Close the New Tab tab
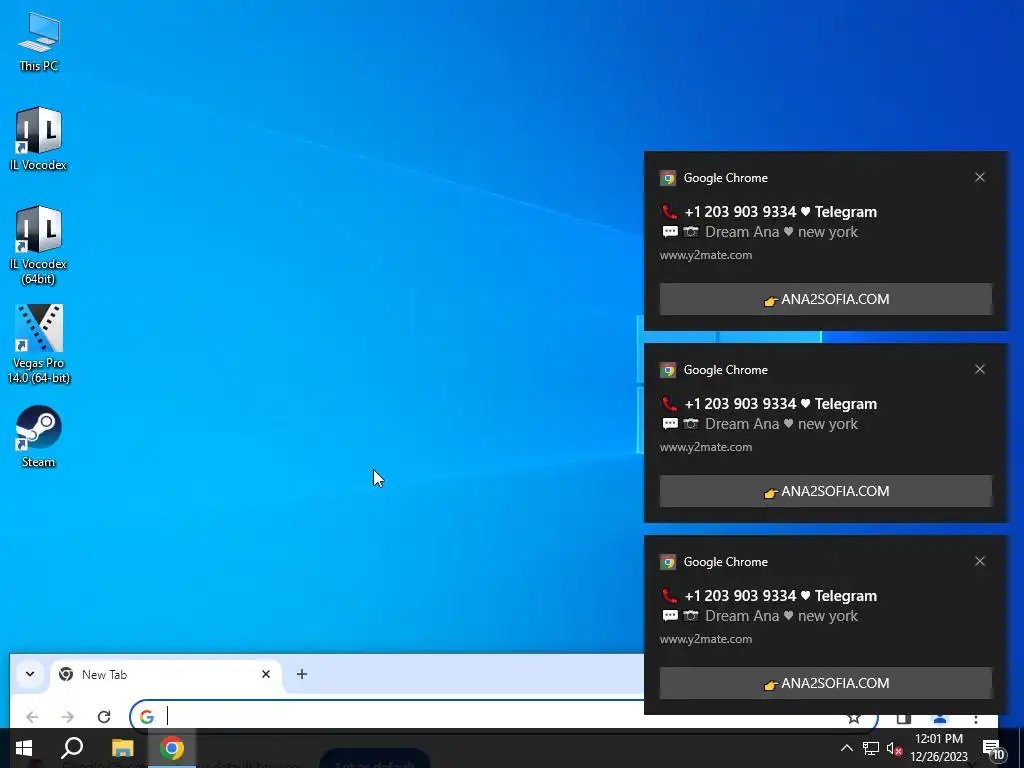Viewport: 1024px width, 768px height. pos(266,674)
